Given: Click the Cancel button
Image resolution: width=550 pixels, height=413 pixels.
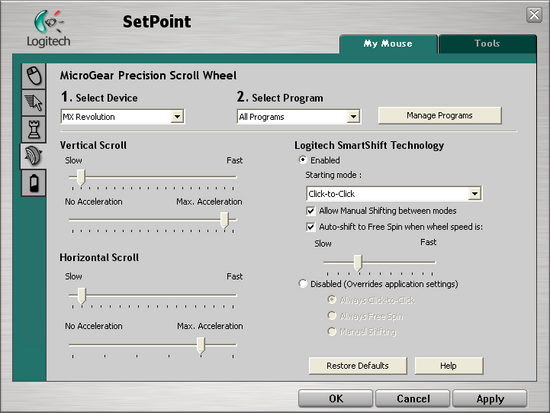Looking at the screenshot, I should pos(412,399).
